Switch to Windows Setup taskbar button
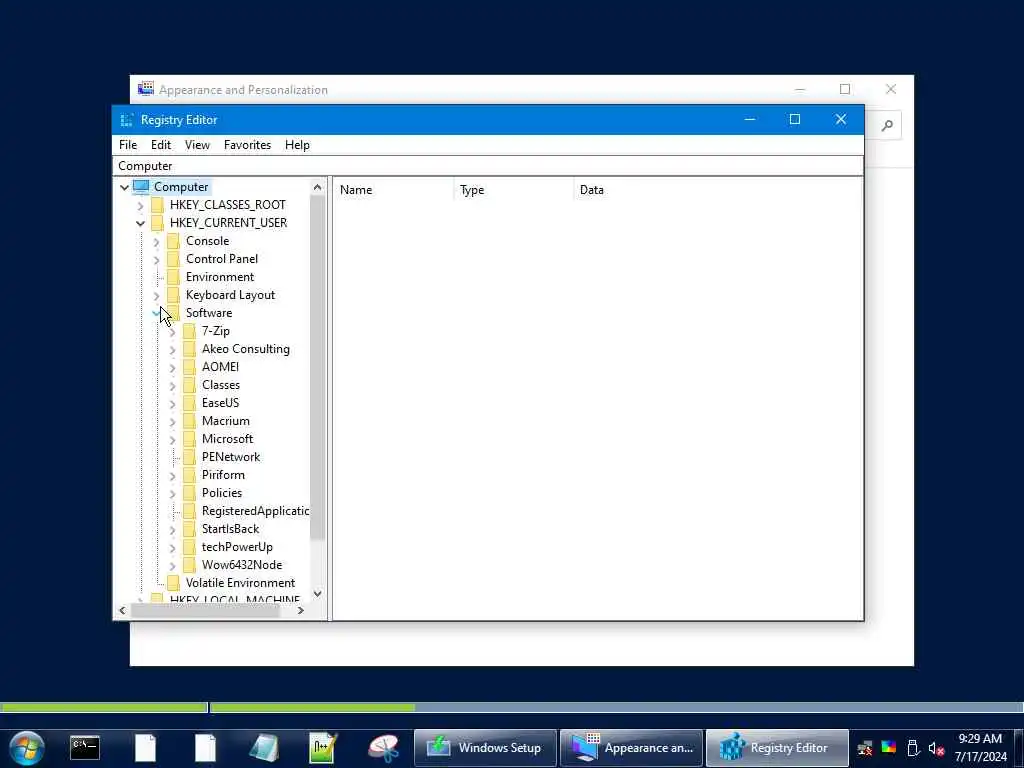 [485, 748]
